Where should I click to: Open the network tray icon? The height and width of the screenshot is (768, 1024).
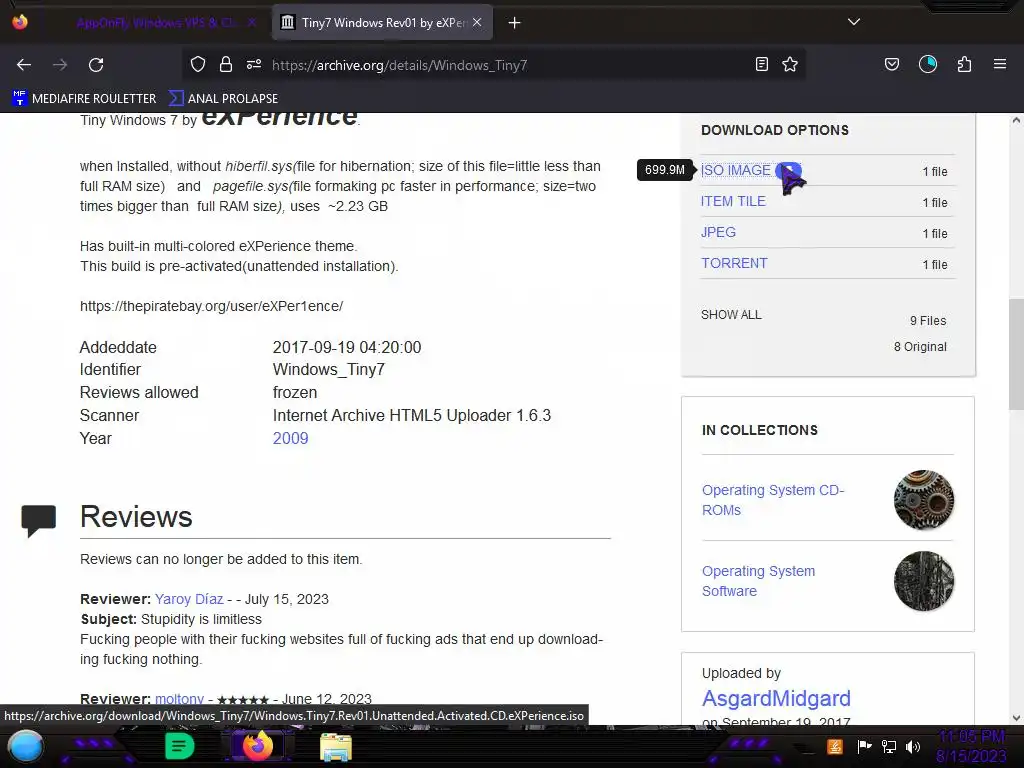889,746
